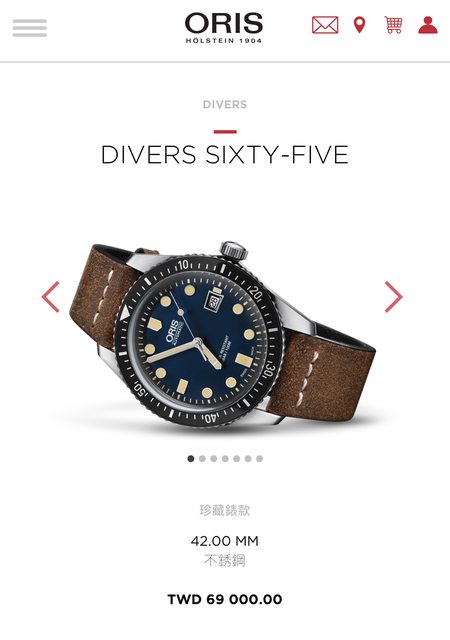Select the last carousel dot

point(259,459)
